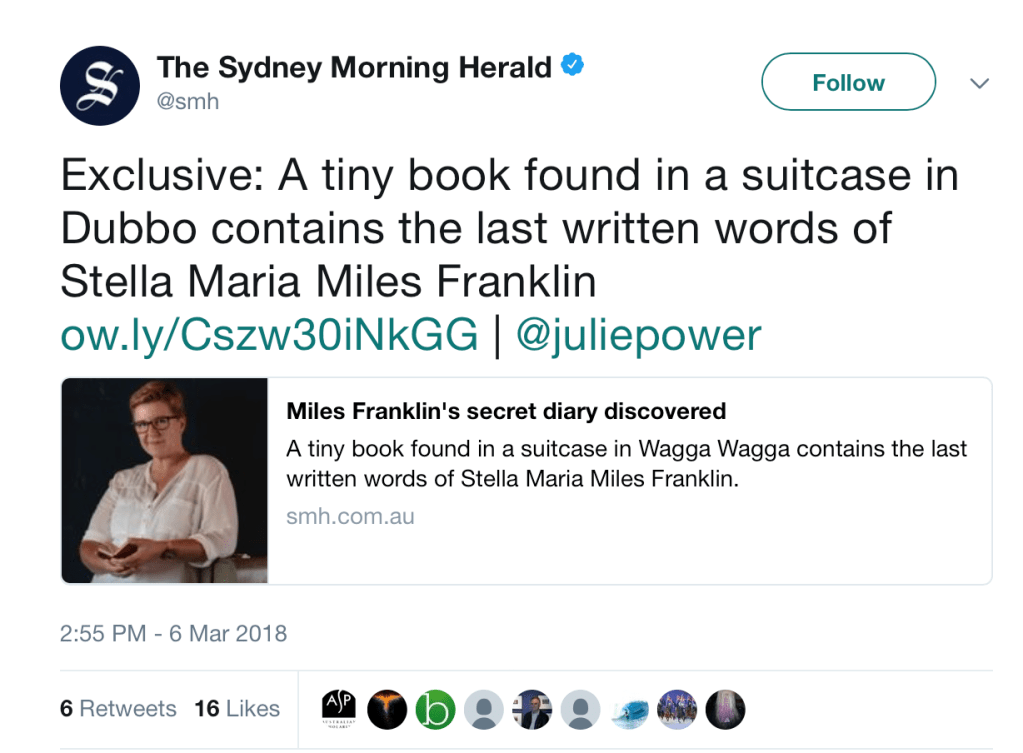Click the first grey default avatar
Image resolution: width=1023 pixels, height=753 pixels.
coord(485,709)
